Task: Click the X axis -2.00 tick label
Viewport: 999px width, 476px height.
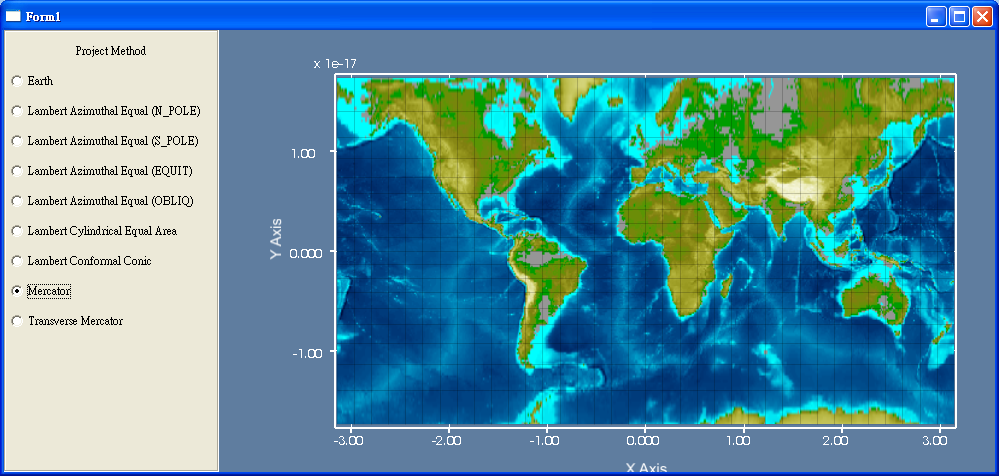Action: (x=447, y=440)
